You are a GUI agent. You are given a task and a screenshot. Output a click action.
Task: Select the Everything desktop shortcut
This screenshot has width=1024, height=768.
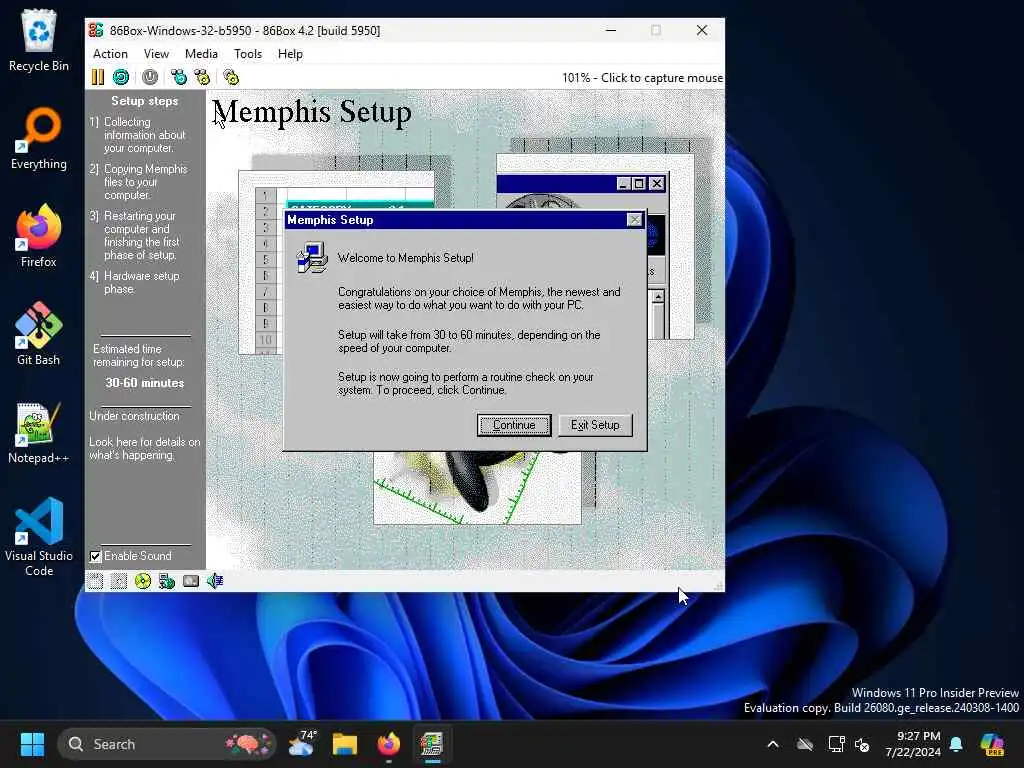pos(39,138)
